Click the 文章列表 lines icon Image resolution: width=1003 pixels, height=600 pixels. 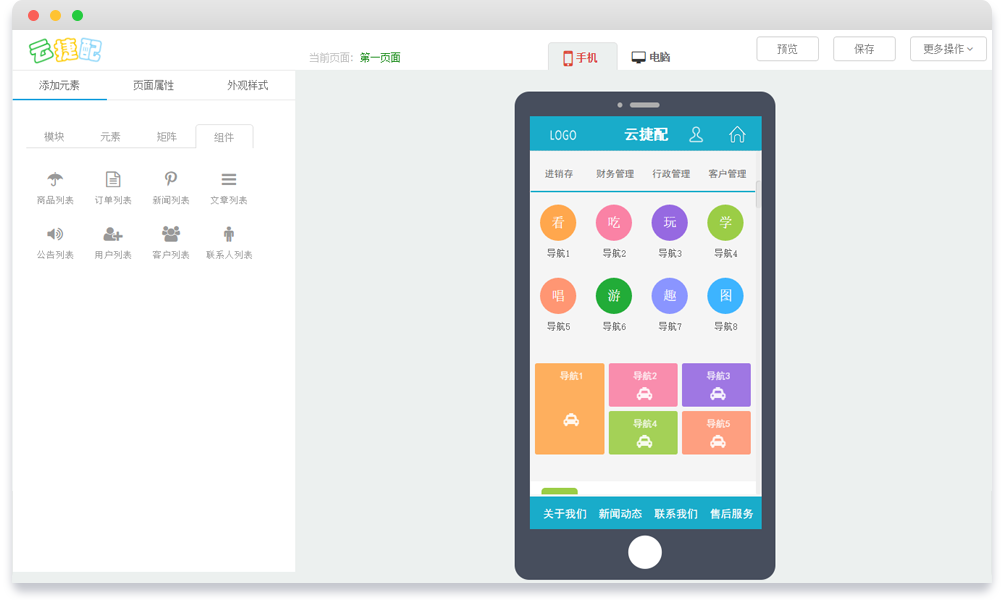click(229, 180)
